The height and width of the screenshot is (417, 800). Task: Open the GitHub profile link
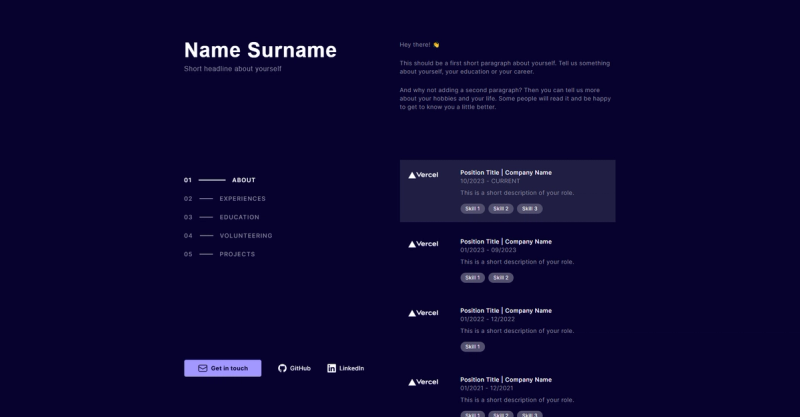pos(294,368)
